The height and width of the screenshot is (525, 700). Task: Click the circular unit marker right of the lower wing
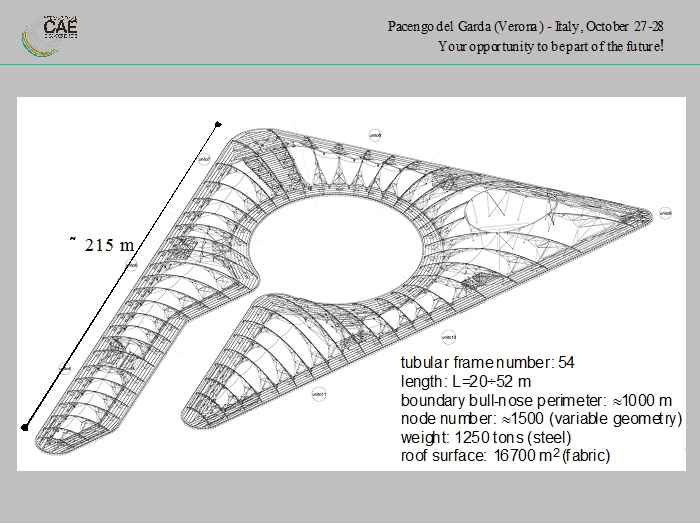coord(449,337)
